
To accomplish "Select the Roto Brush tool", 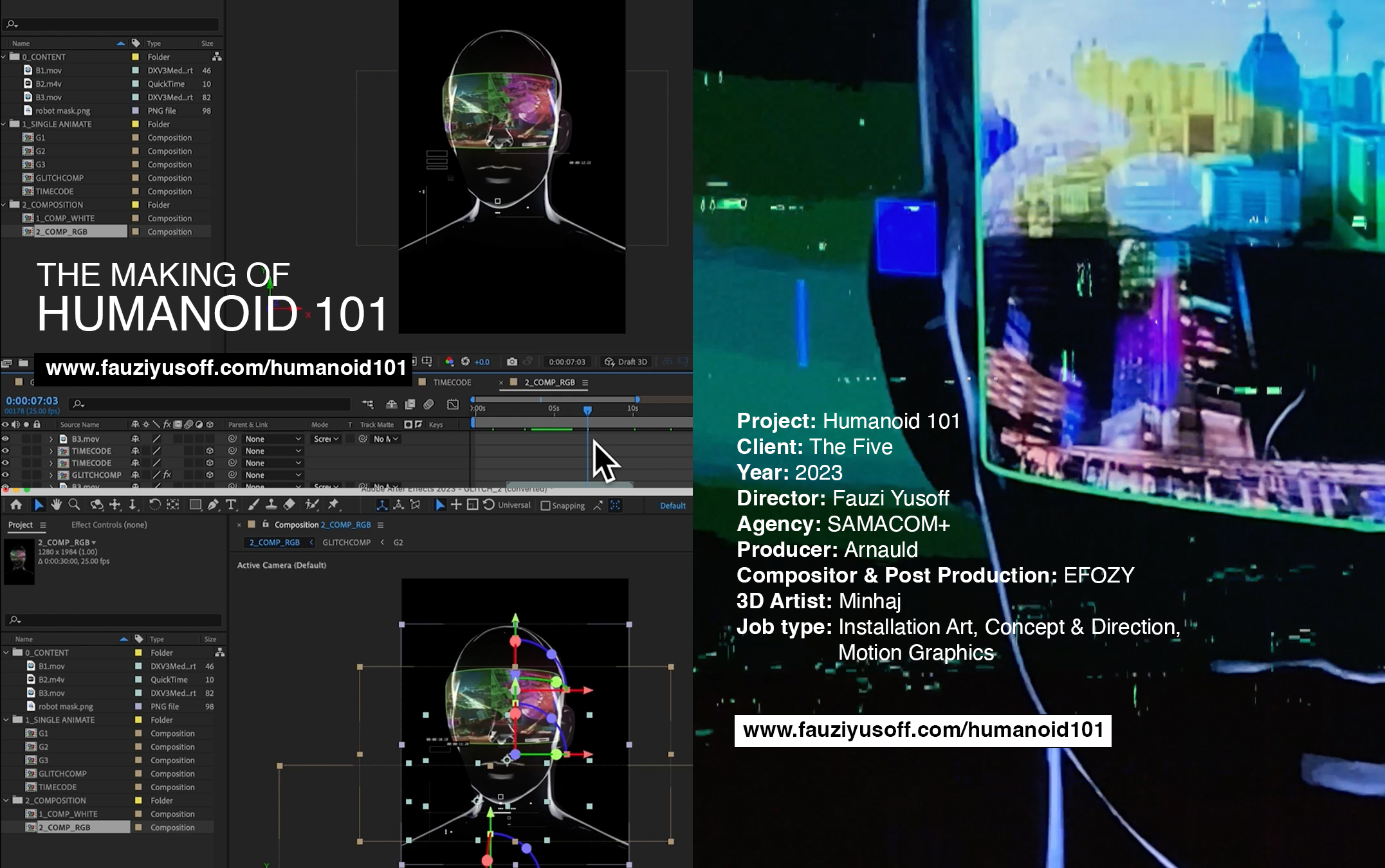I will coord(312,505).
